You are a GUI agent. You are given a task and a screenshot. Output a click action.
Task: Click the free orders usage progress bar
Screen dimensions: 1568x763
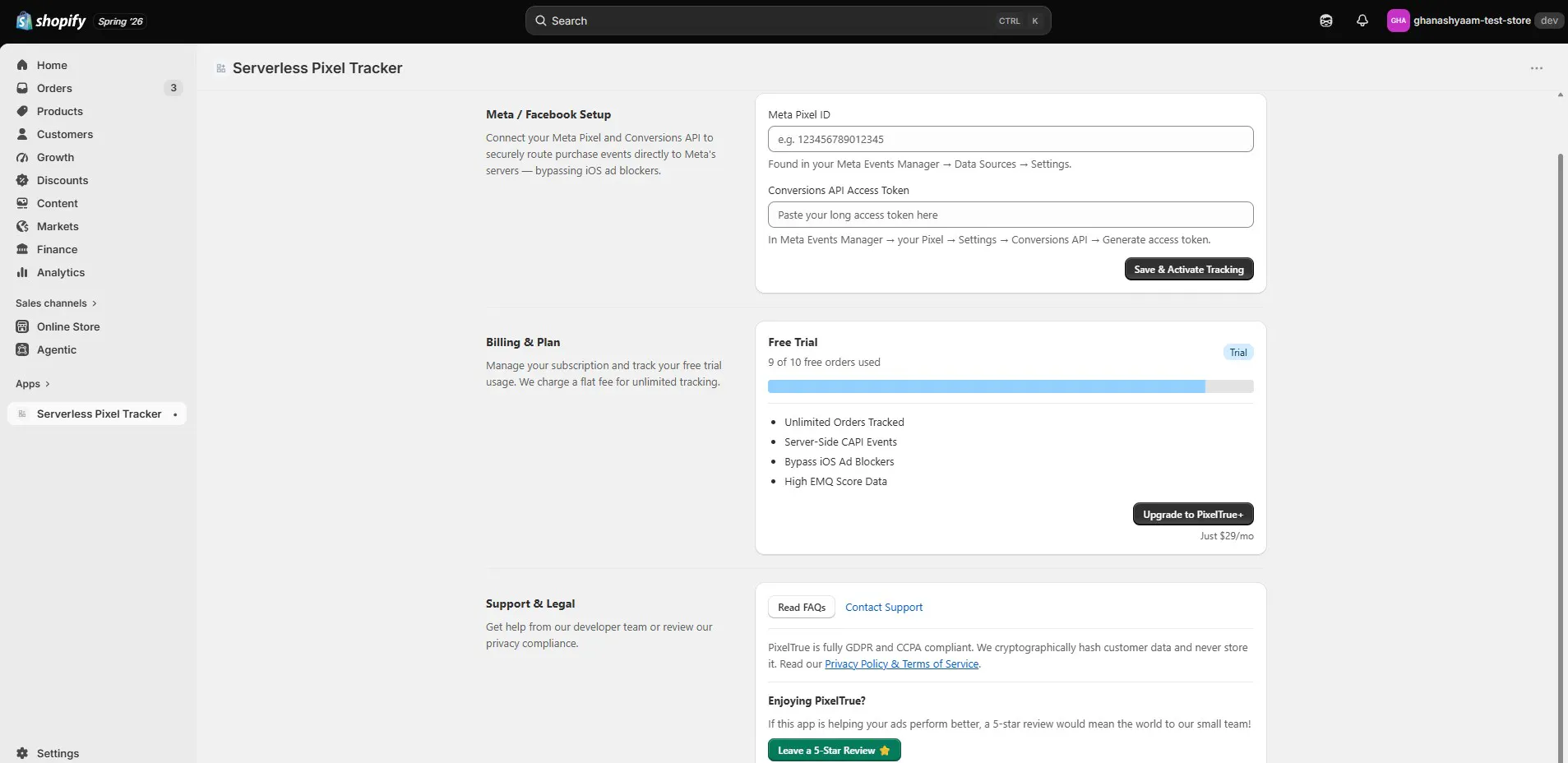(x=1011, y=386)
